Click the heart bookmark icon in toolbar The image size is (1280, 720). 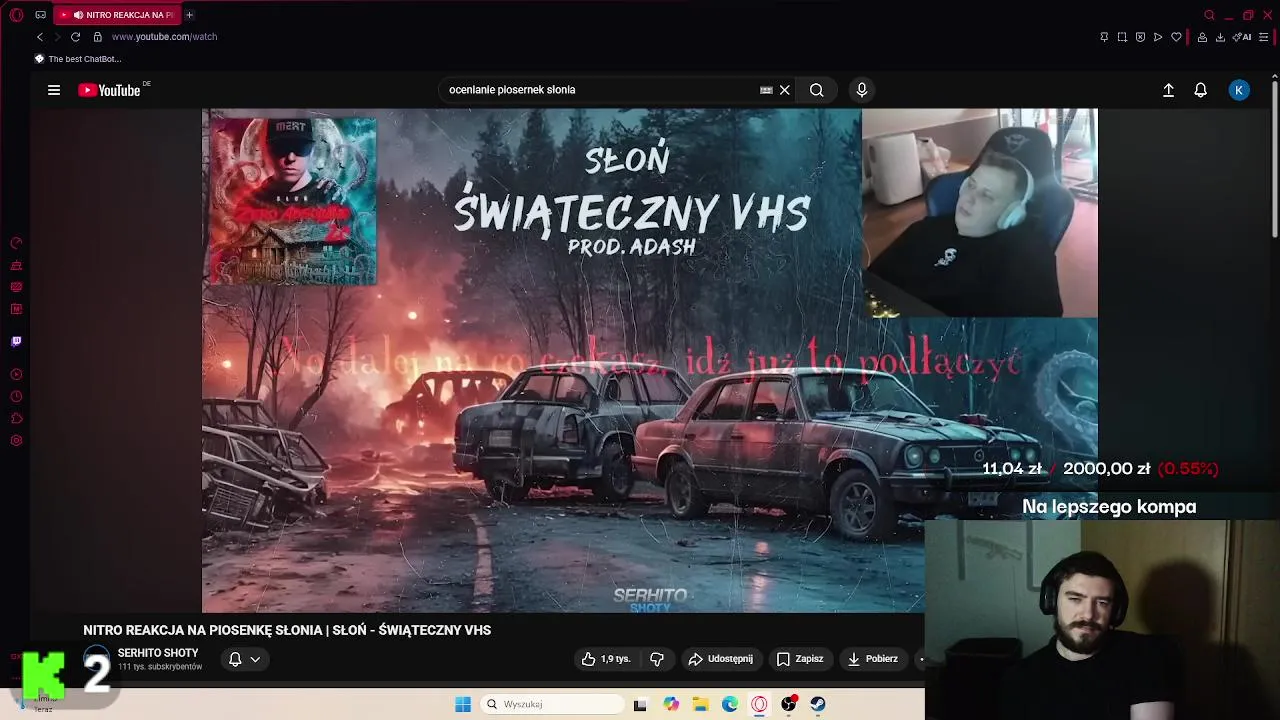coord(1177,37)
